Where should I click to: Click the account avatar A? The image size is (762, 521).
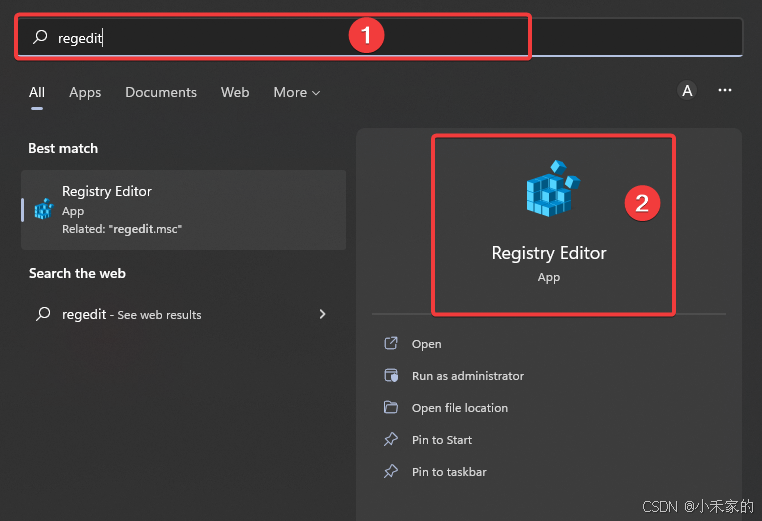(687, 90)
